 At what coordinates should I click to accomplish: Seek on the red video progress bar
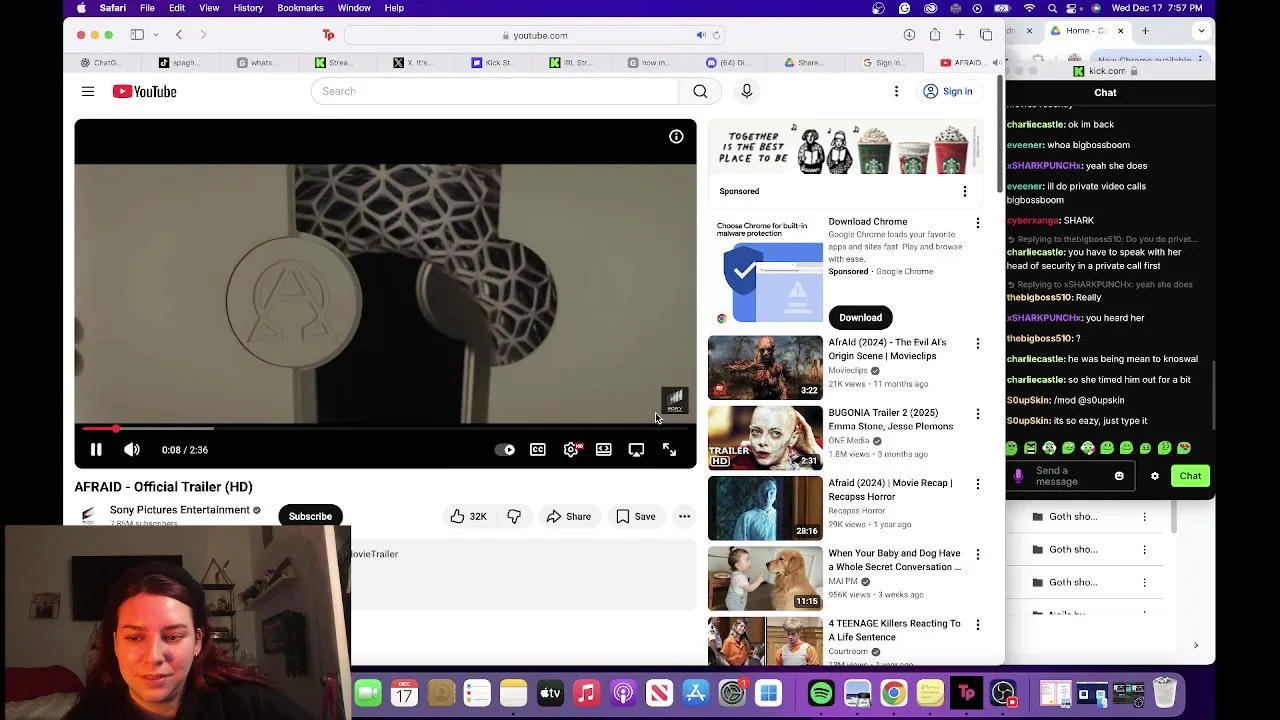click(385, 428)
